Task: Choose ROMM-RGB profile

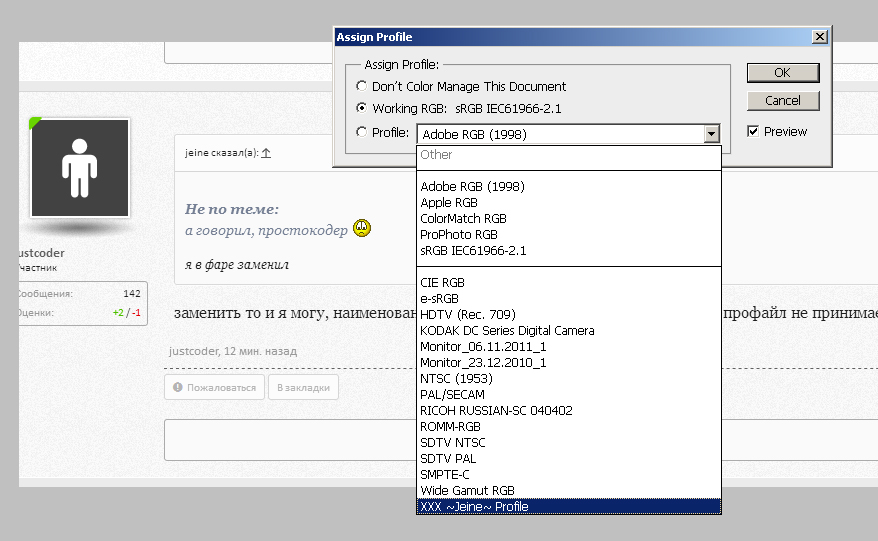Action: click(568, 427)
